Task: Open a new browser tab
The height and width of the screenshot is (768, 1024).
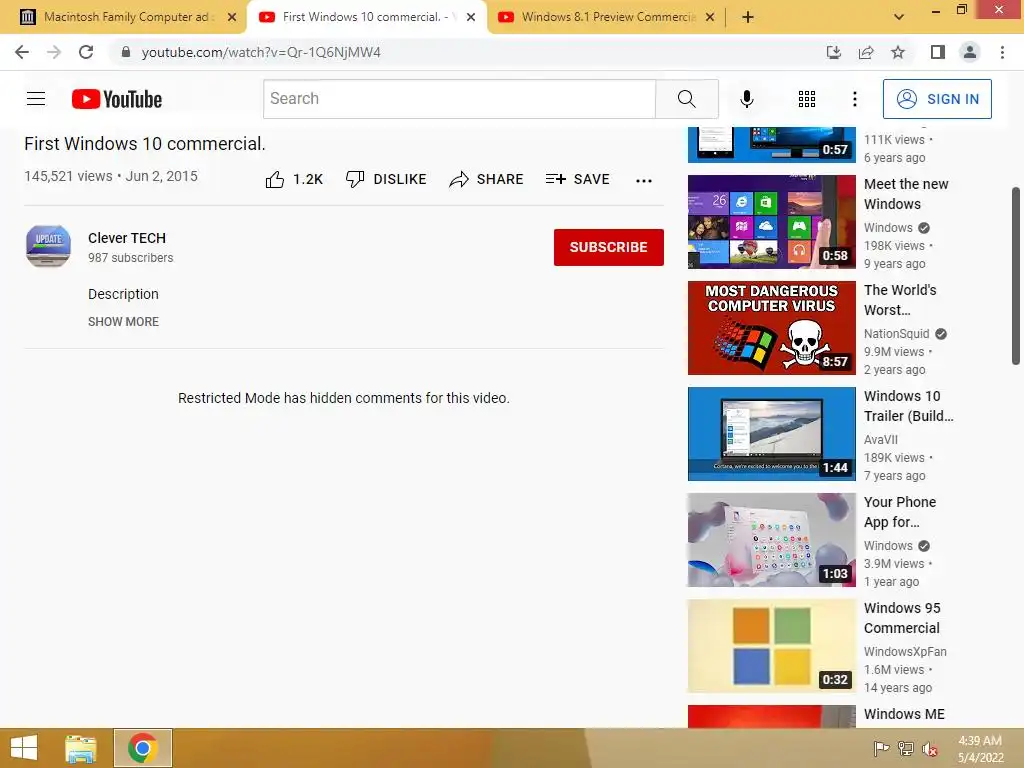Action: pos(748,18)
